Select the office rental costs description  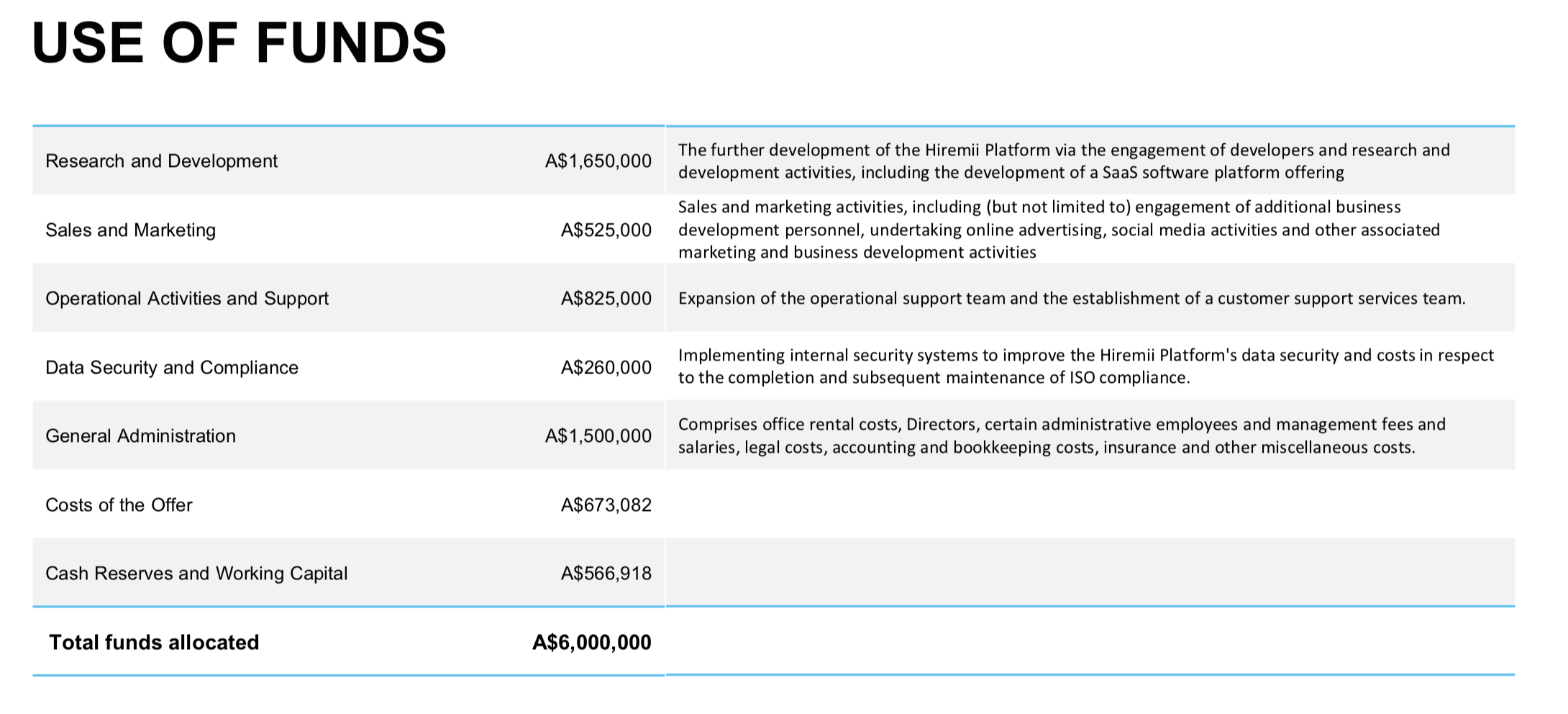click(x=1061, y=435)
